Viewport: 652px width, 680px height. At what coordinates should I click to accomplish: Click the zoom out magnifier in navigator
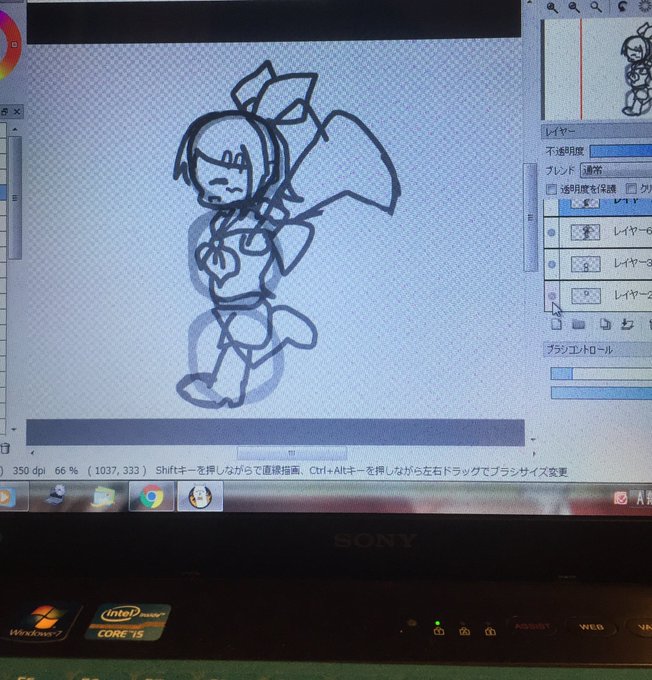[574, 8]
